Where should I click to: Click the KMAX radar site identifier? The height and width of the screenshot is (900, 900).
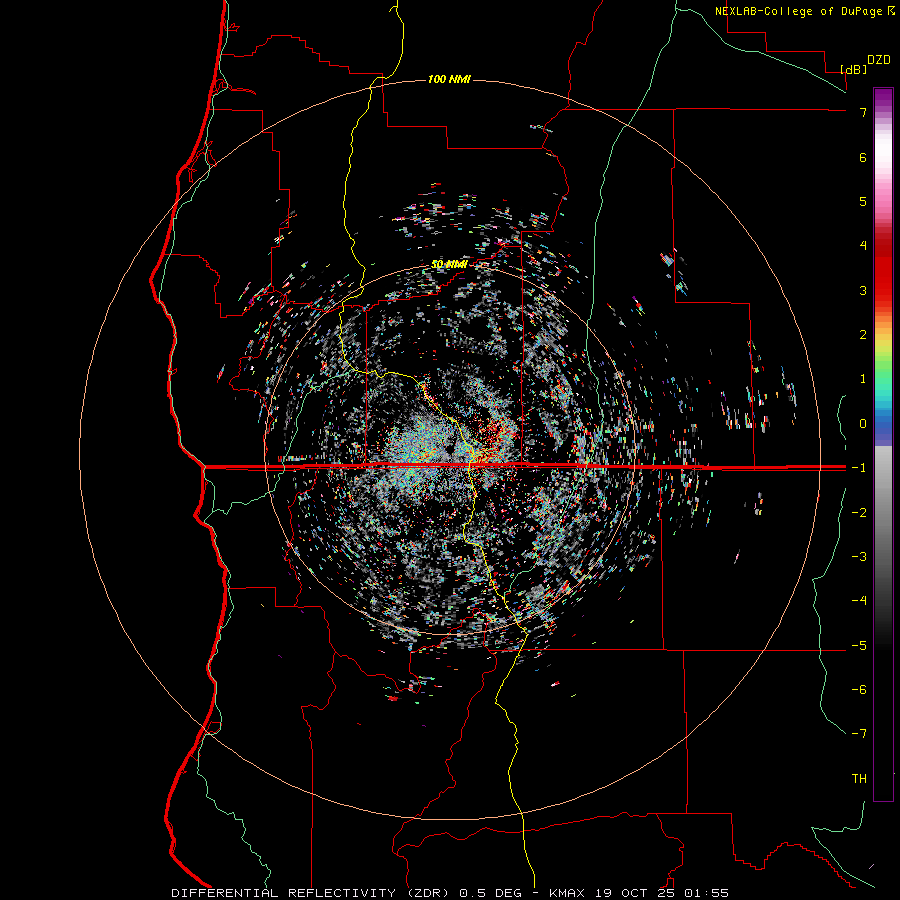pyautogui.click(x=567, y=893)
